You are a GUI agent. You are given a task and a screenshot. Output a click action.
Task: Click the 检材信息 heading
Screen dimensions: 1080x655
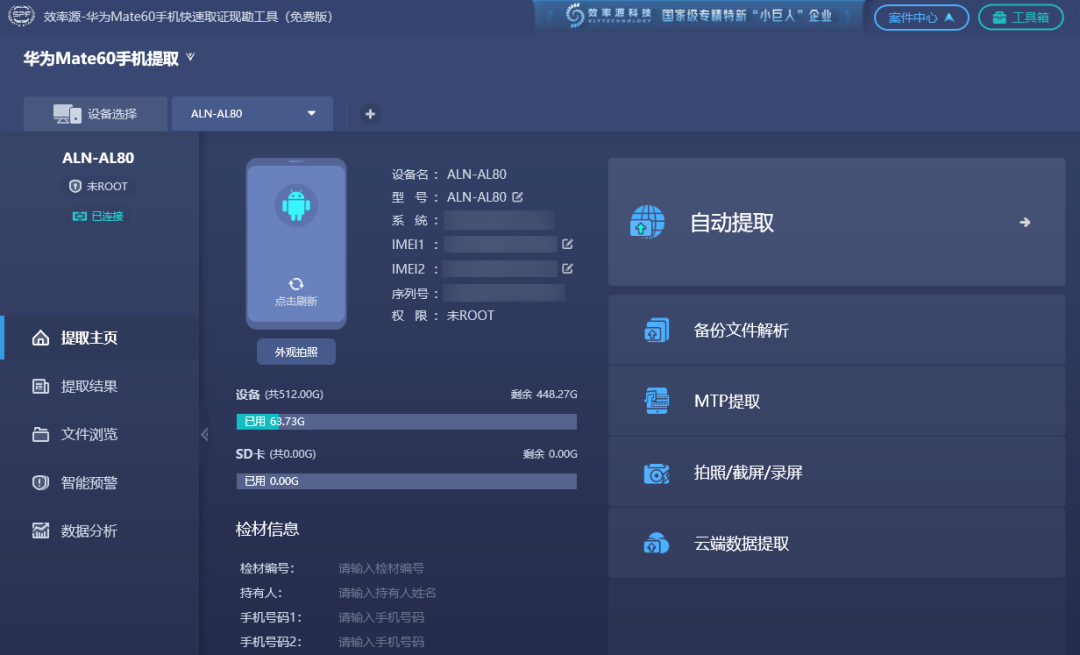267,529
